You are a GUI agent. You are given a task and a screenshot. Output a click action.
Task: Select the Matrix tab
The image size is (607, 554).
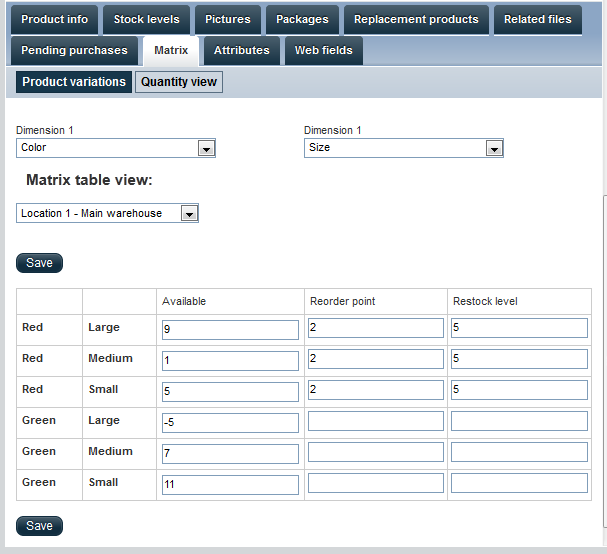pyautogui.click(x=171, y=51)
